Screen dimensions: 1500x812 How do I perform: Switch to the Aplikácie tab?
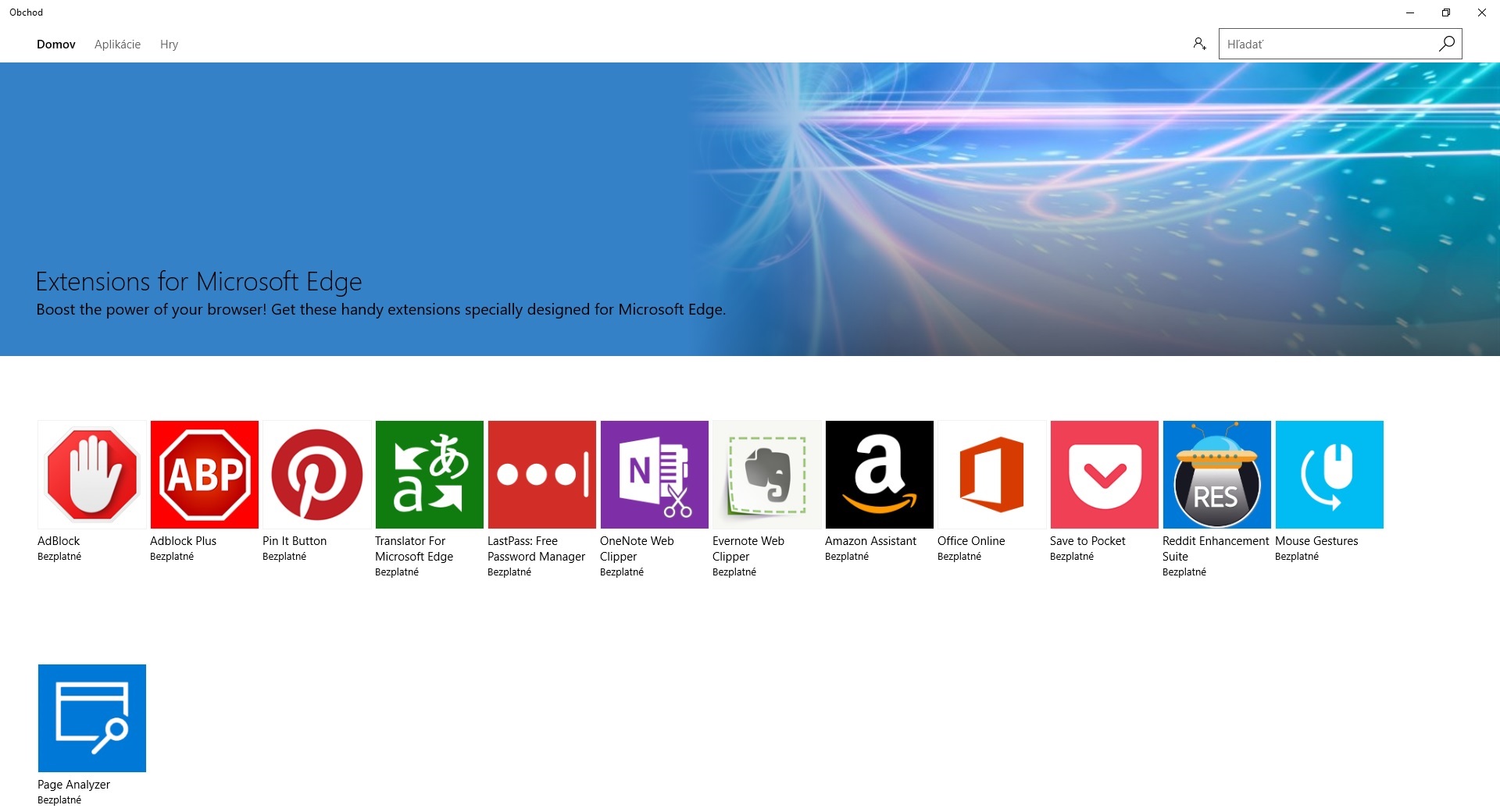pos(118,45)
